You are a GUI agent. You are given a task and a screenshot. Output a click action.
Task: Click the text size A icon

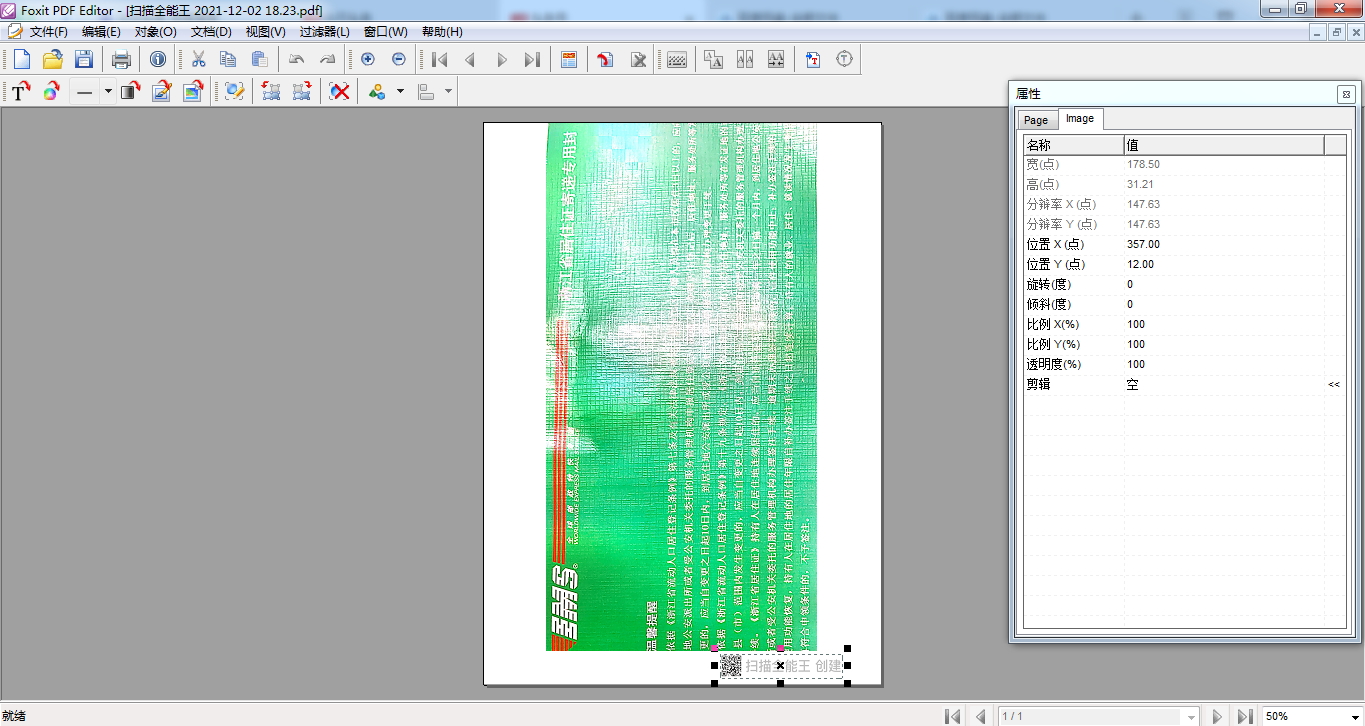click(713, 59)
